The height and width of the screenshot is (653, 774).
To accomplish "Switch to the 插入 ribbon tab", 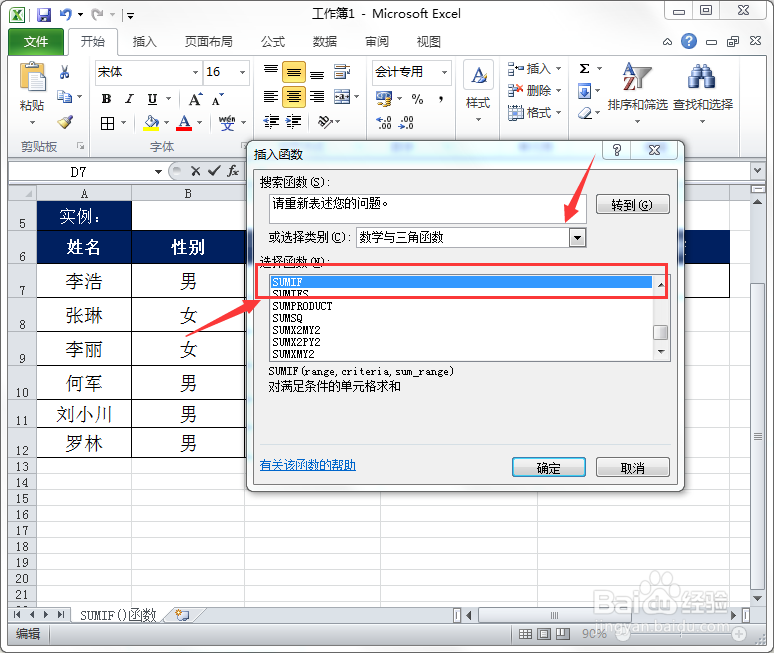I will 144,42.
